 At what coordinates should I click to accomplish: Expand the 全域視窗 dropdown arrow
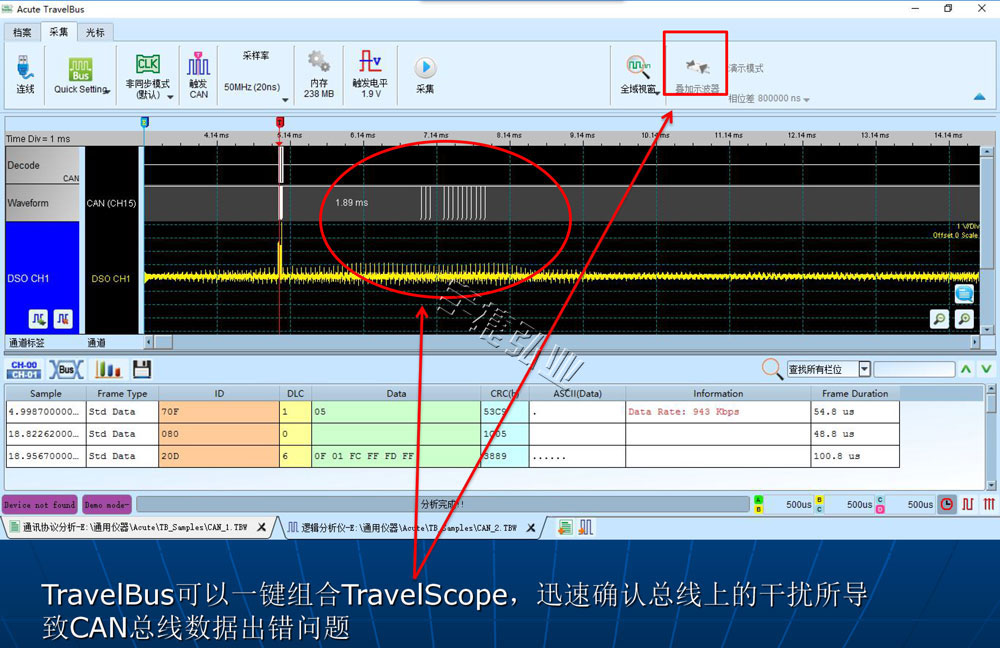[658, 92]
